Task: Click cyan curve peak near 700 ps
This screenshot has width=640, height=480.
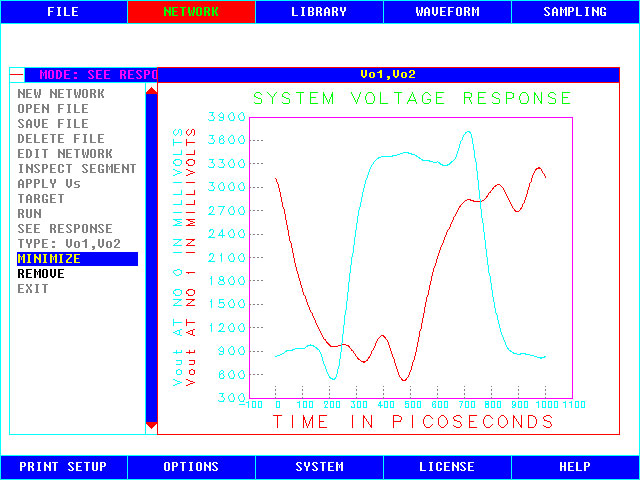Action: coord(468,132)
